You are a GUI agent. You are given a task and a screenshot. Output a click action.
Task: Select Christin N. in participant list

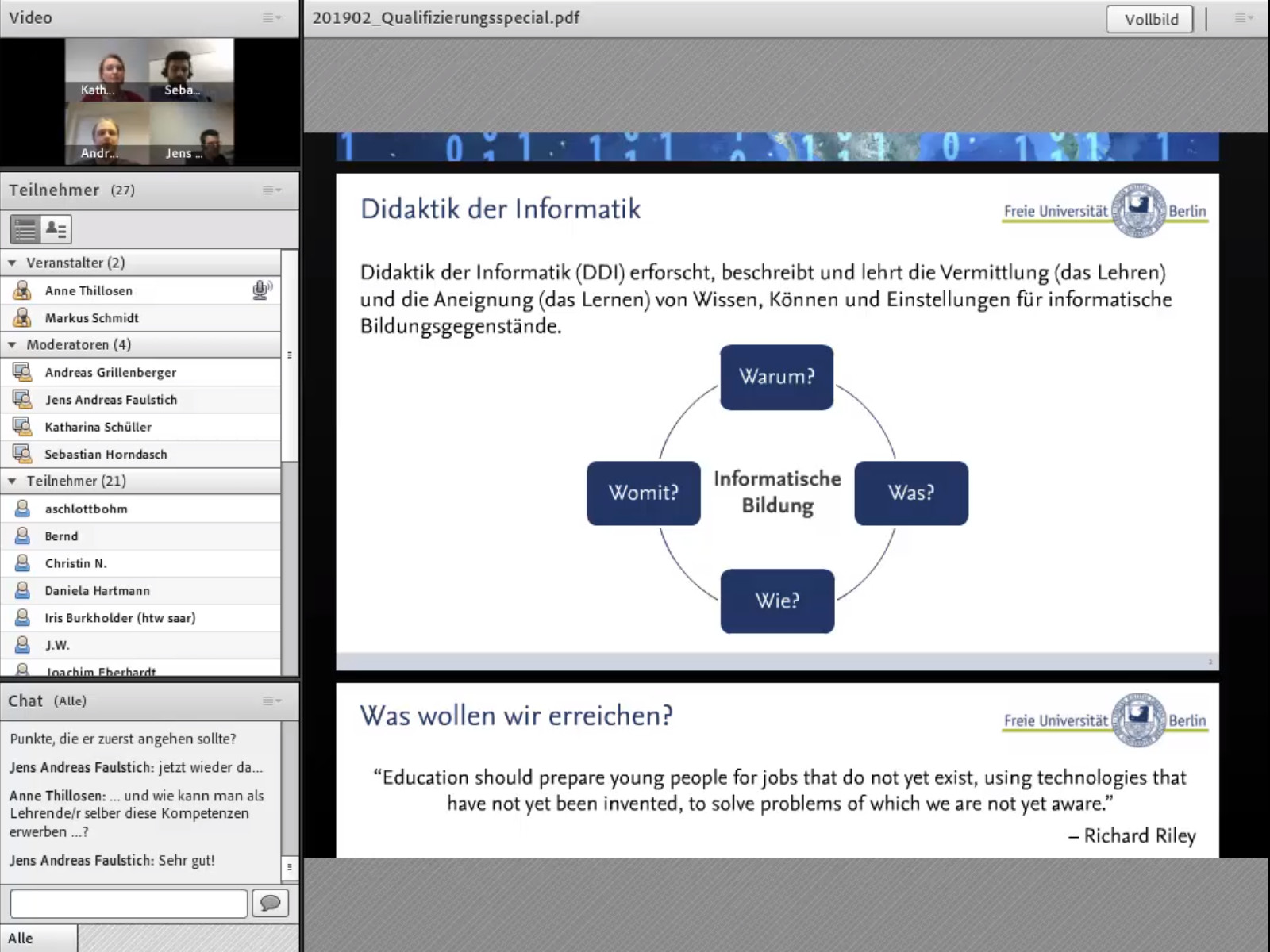pyautogui.click(x=140, y=562)
